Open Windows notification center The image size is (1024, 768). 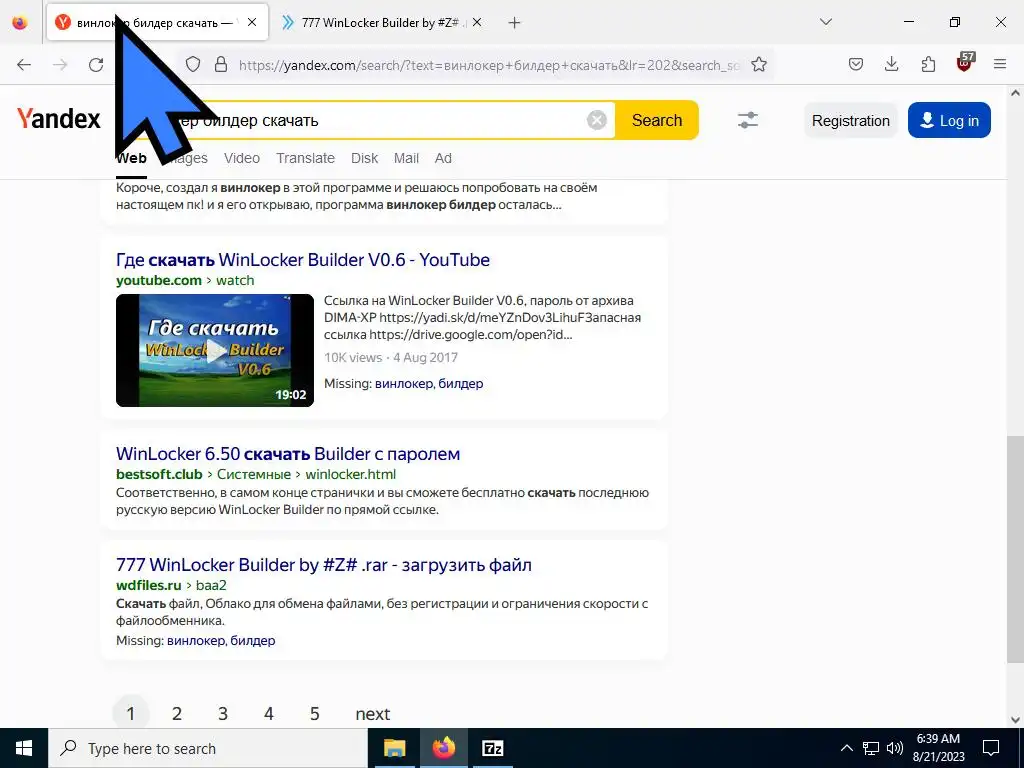tap(991, 748)
